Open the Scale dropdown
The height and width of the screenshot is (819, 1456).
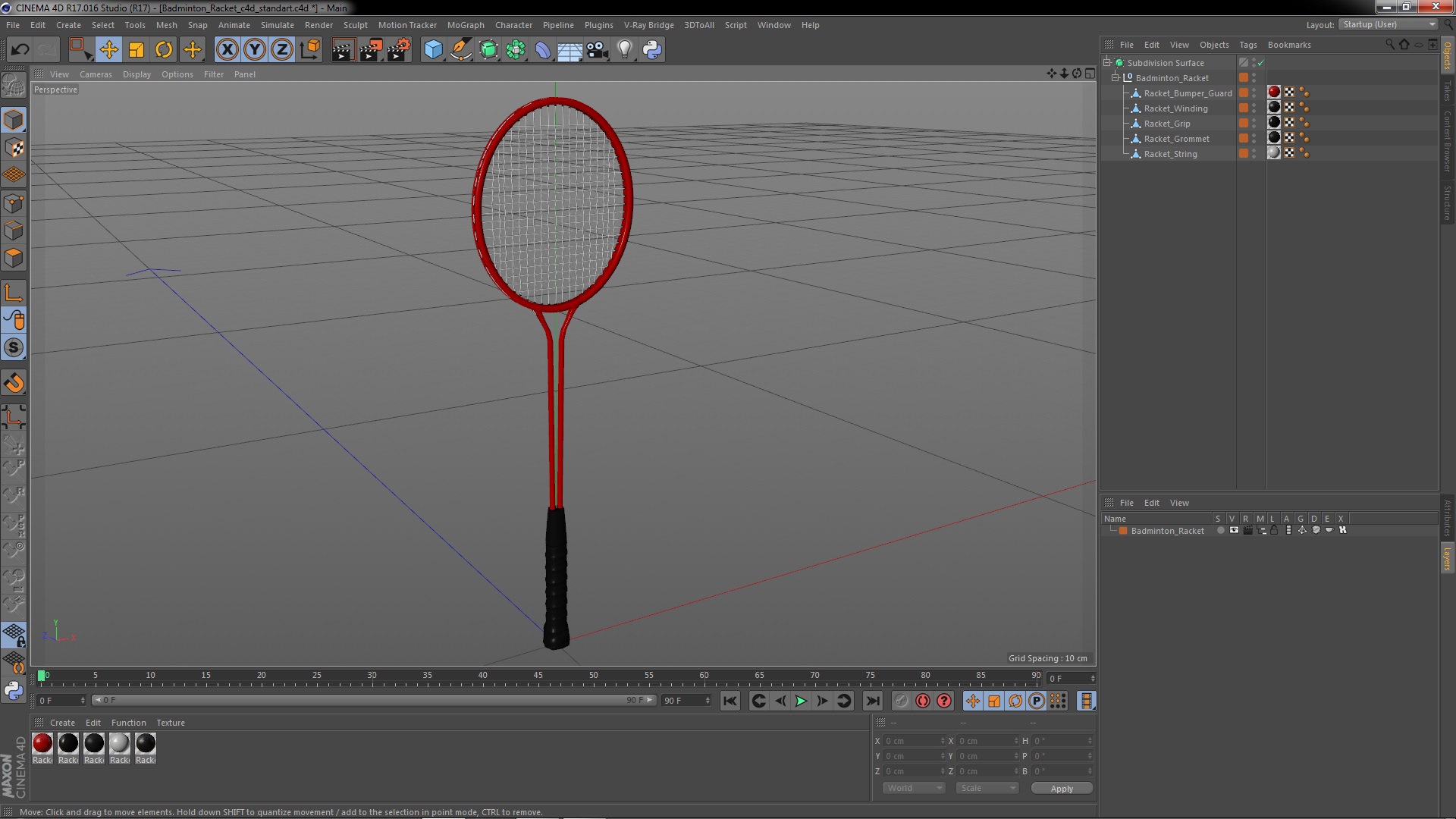coord(987,789)
